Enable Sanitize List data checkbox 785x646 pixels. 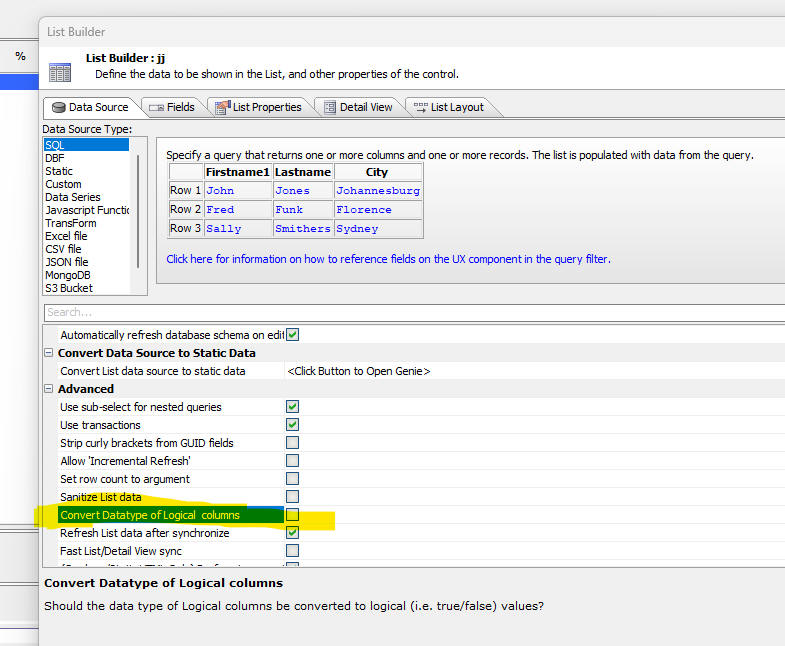click(293, 497)
